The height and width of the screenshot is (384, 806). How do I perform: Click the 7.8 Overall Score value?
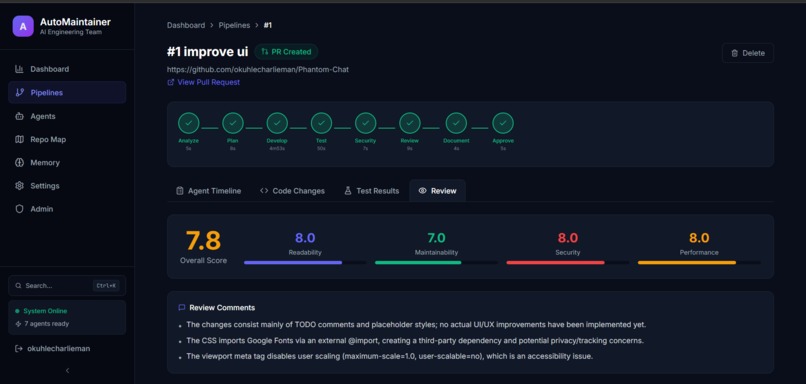pyautogui.click(x=203, y=240)
